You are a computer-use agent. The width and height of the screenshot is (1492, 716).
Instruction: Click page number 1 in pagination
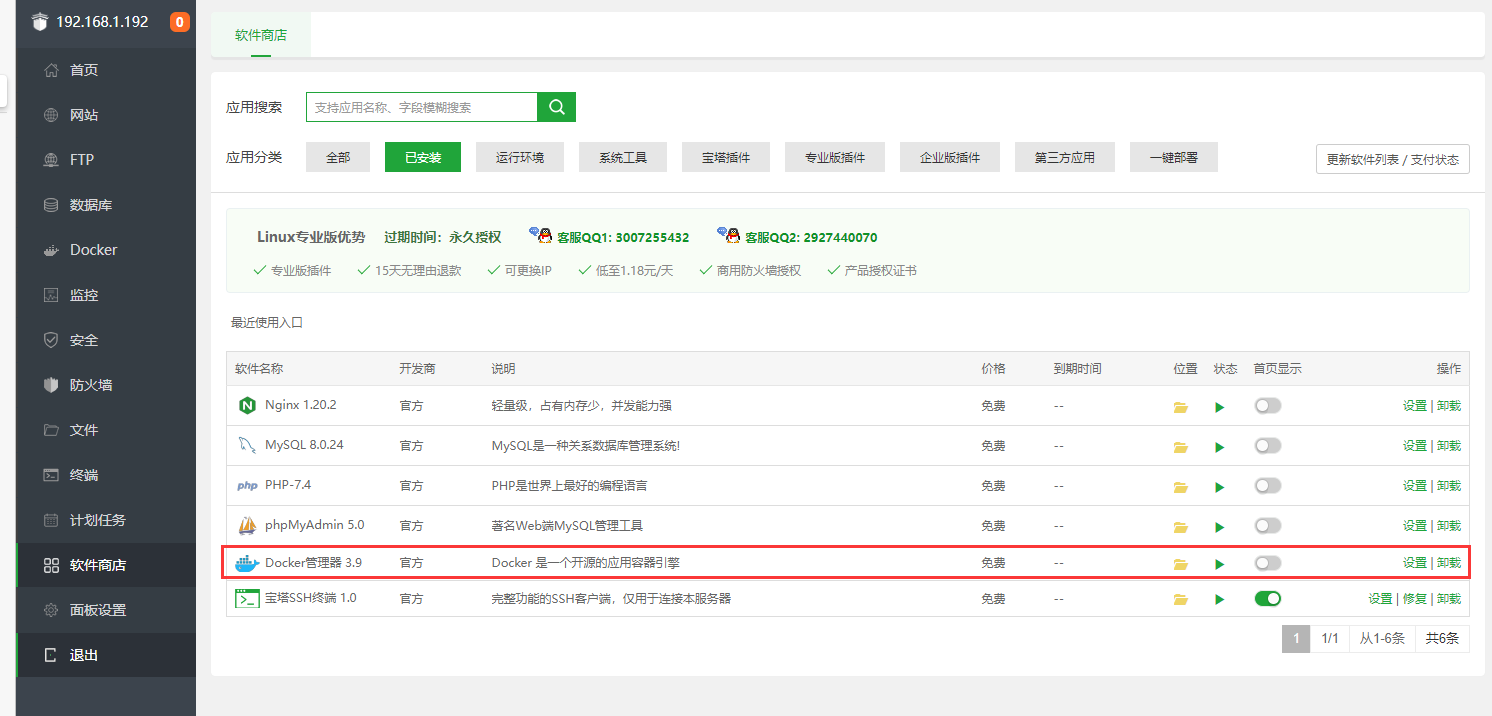click(1296, 638)
